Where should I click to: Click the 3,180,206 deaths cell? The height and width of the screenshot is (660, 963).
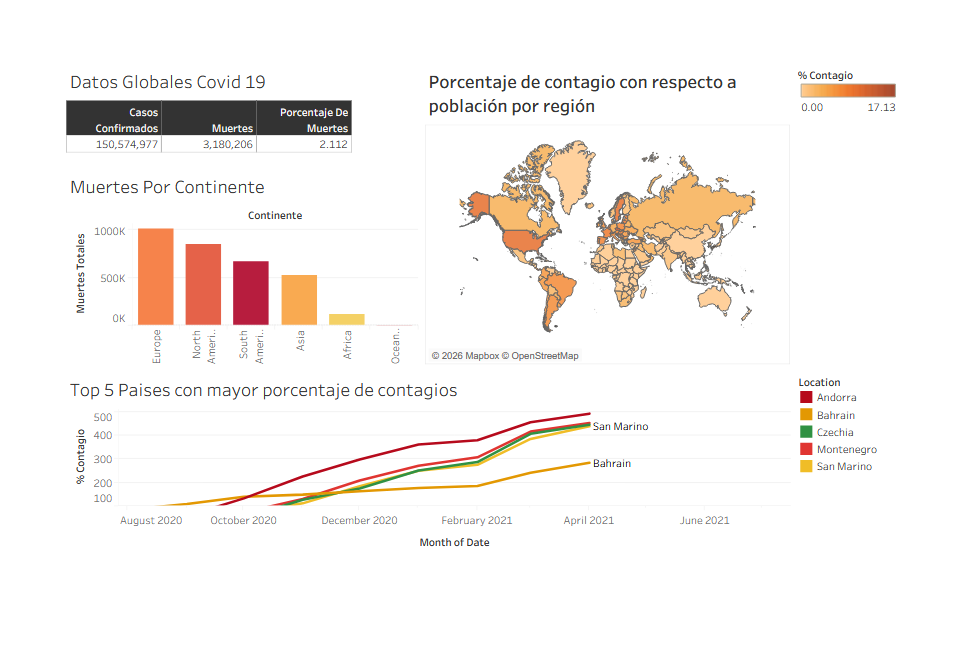[x=209, y=144]
